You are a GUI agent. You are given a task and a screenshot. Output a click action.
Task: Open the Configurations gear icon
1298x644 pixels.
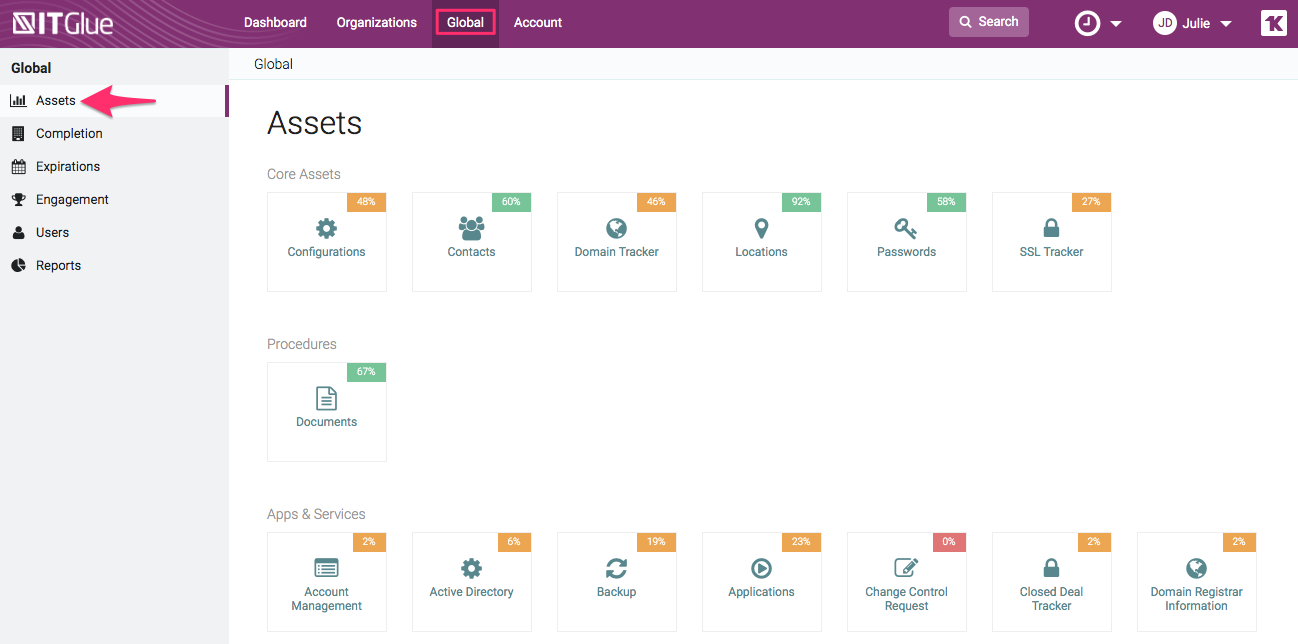[326, 228]
